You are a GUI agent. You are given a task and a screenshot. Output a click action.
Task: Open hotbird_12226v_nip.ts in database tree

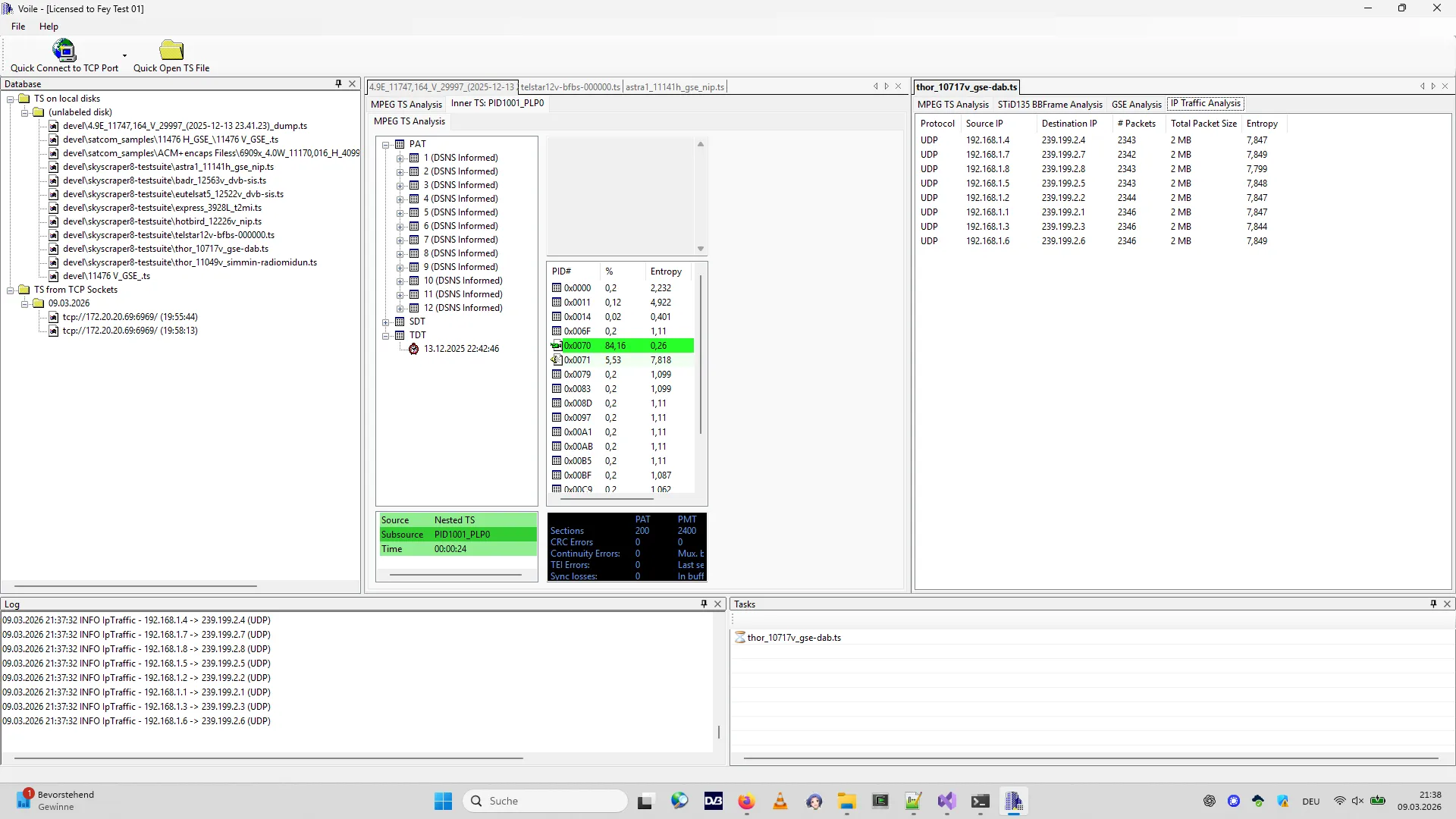162,221
